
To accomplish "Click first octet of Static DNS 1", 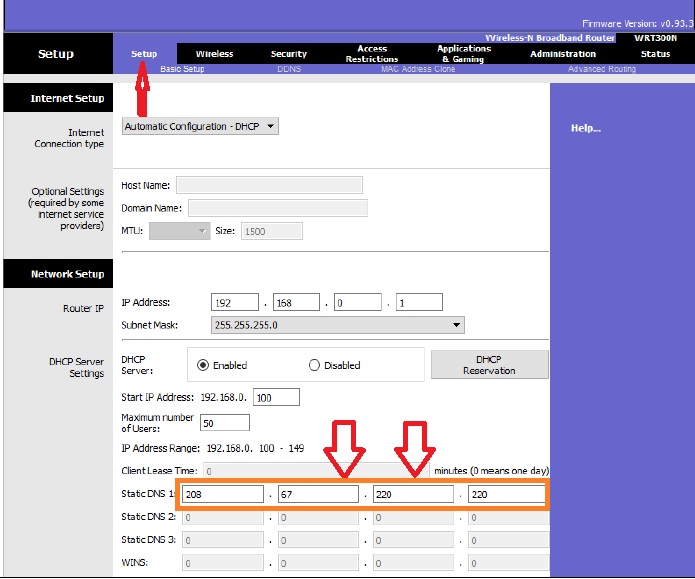I will click(x=224, y=494).
